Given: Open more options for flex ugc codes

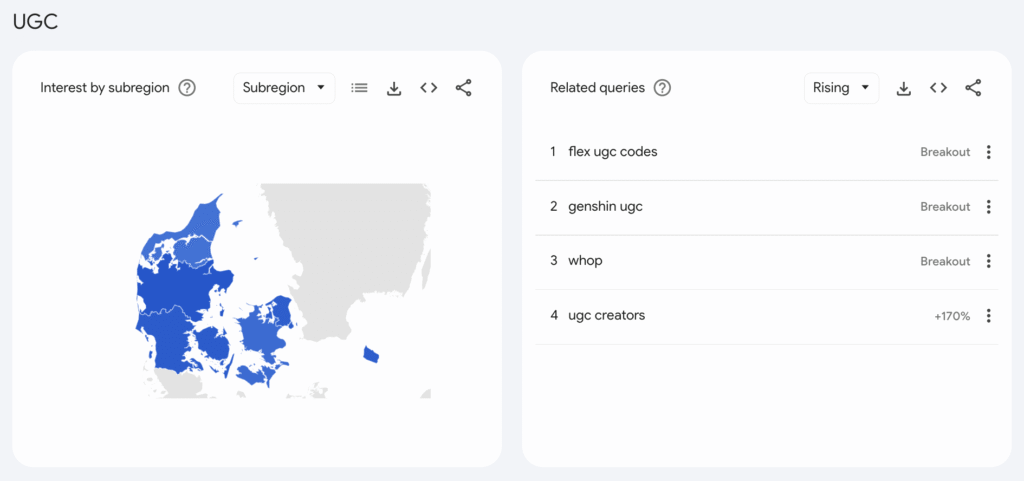Looking at the screenshot, I should point(989,152).
